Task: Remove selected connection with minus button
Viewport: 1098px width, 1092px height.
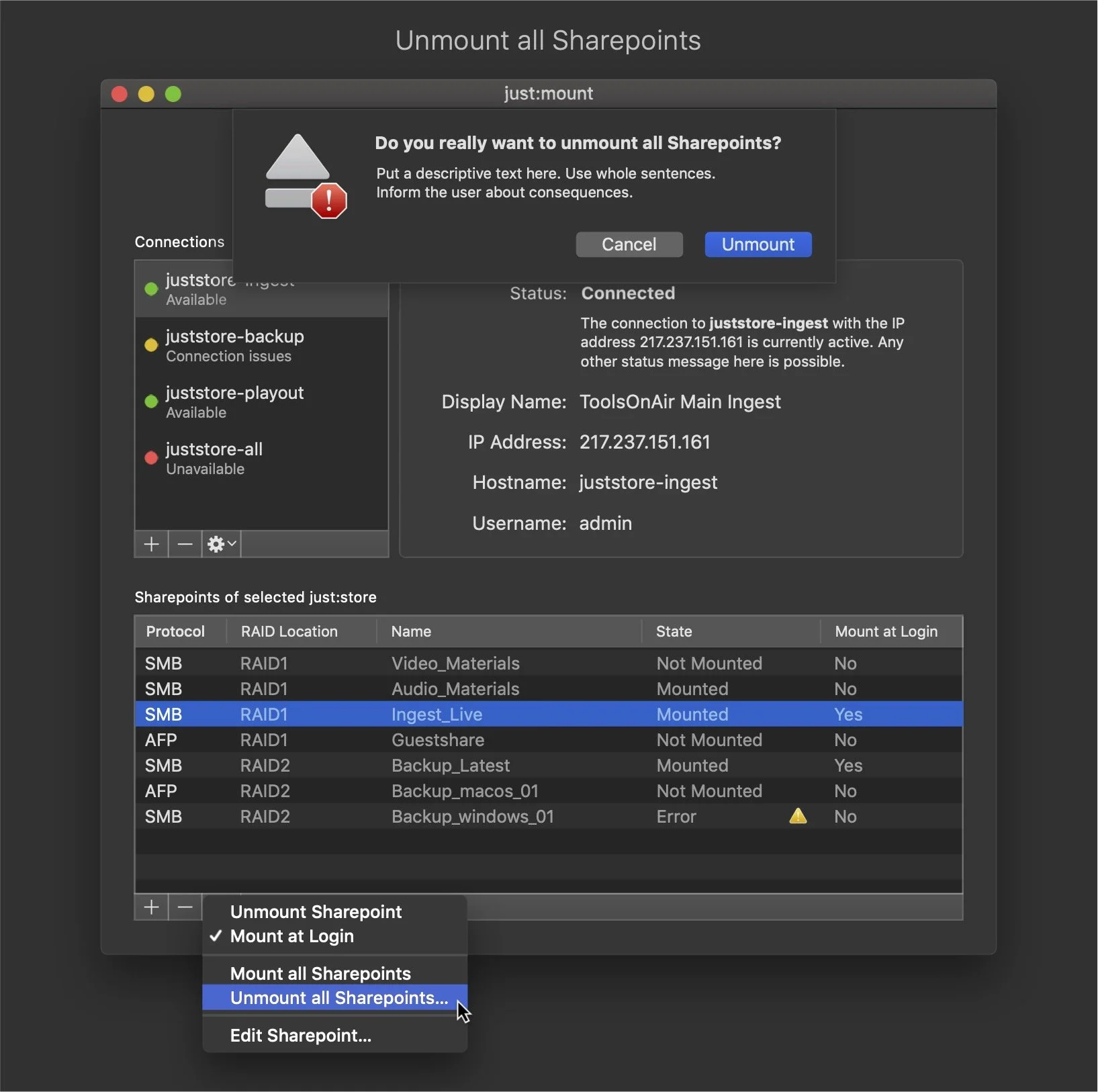Action: point(185,544)
